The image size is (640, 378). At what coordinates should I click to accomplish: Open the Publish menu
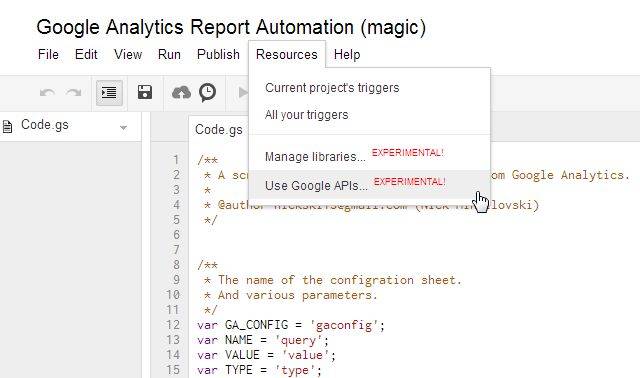pos(218,54)
